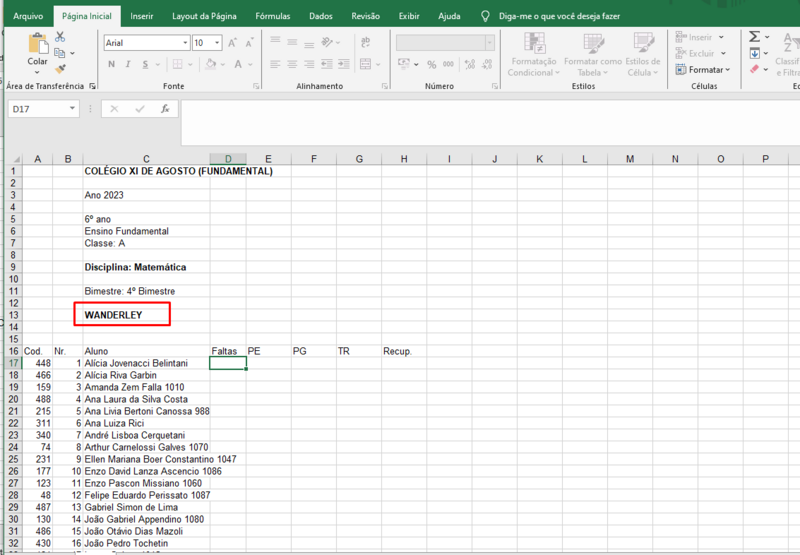The width and height of the screenshot is (800, 555).
Task: Increase font size with larger A icon
Action: (x=232, y=43)
